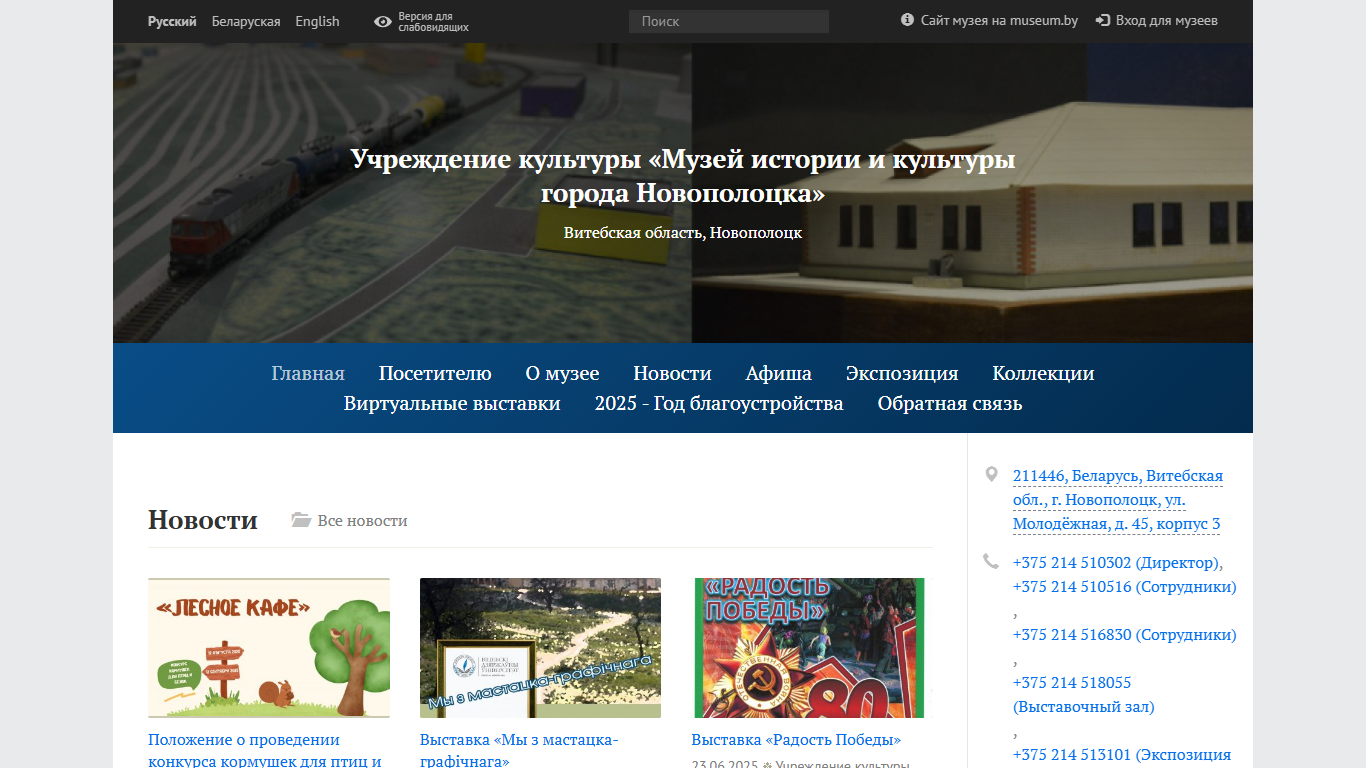Click the map pin icon by the address

991,474
